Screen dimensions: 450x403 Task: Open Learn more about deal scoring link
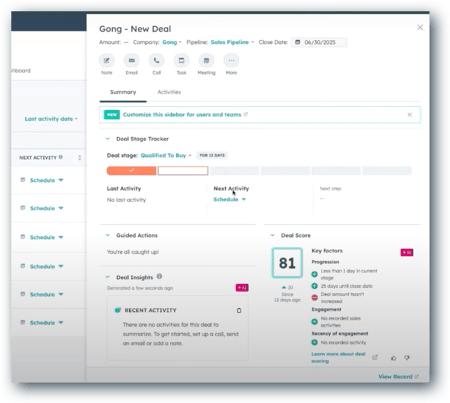338,357
